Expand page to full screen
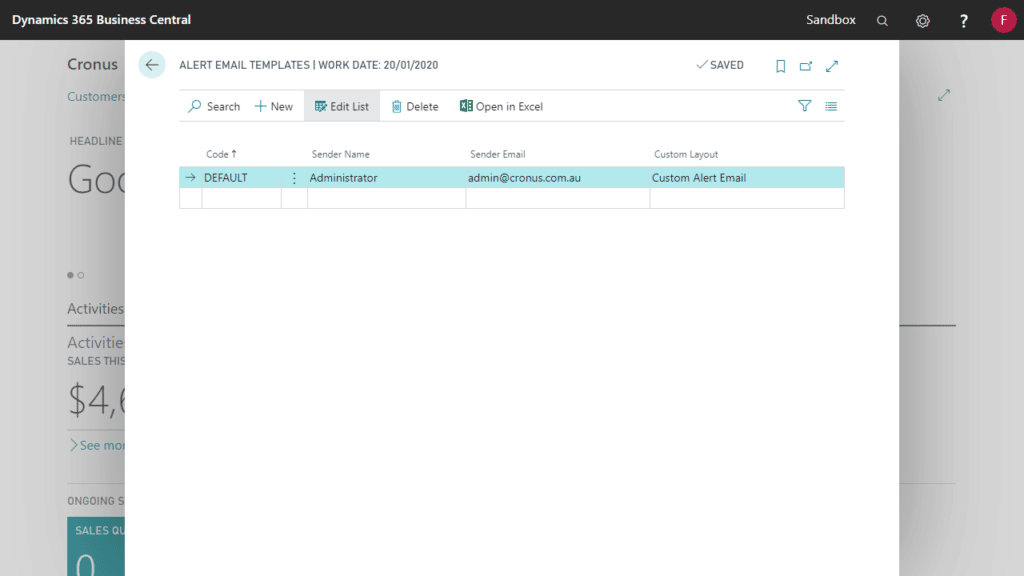The height and width of the screenshot is (576, 1024). (x=832, y=65)
